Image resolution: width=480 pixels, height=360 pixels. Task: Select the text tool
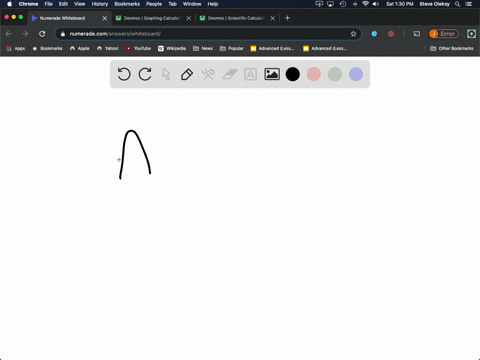(x=250, y=74)
